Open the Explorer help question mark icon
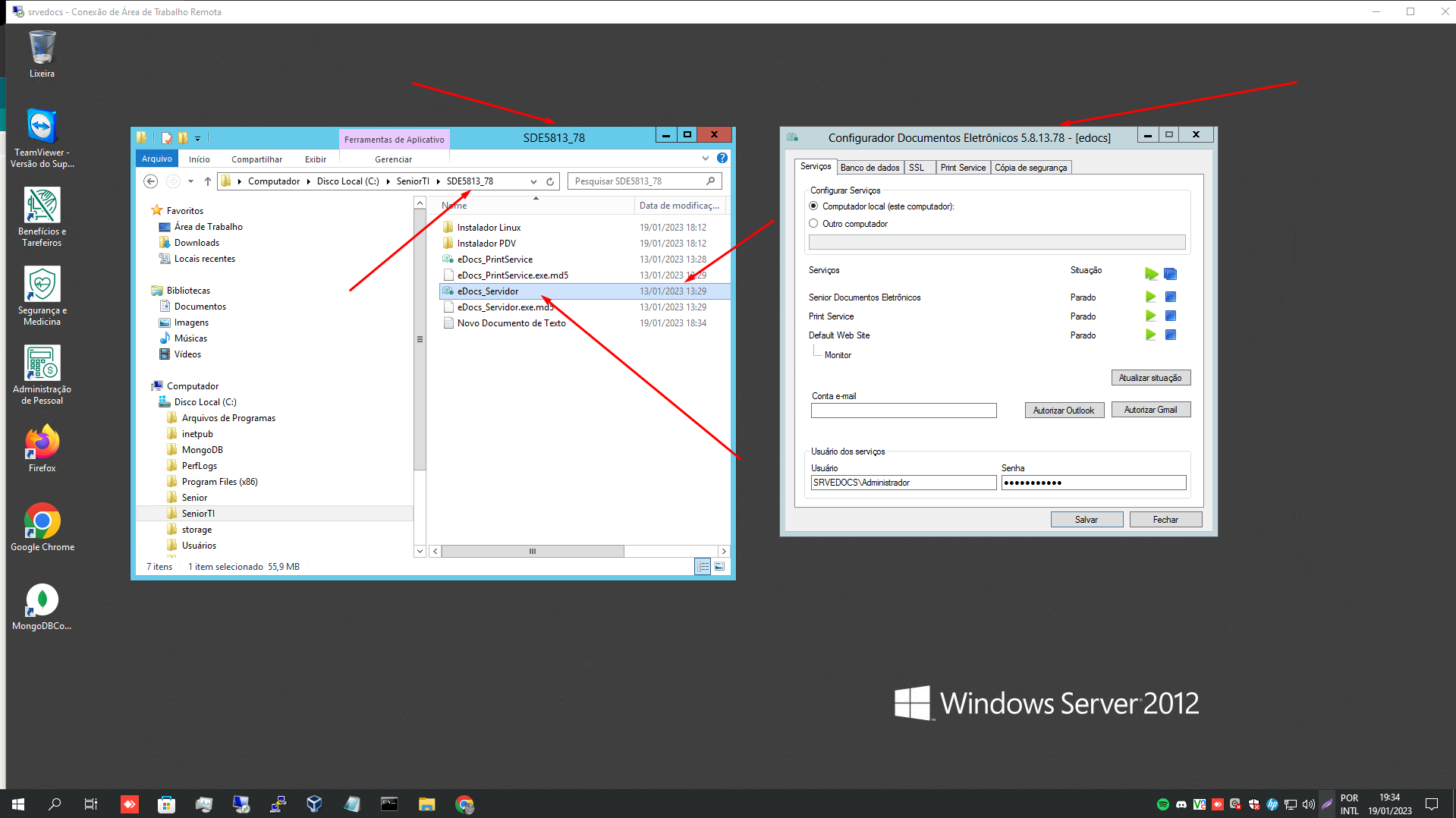The height and width of the screenshot is (818, 1456). click(722, 158)
